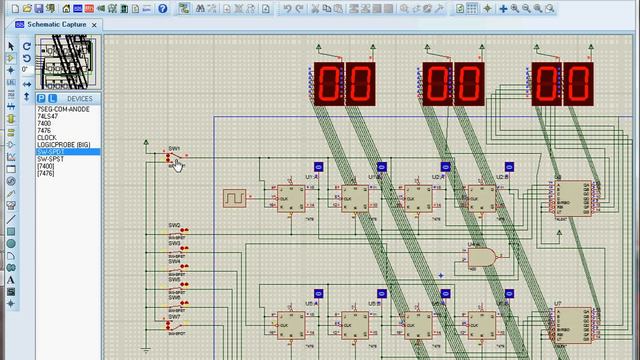This screenshot has width=640, height=360.
Task: Create a new project from toolbar
Action: tap(16, 8)
